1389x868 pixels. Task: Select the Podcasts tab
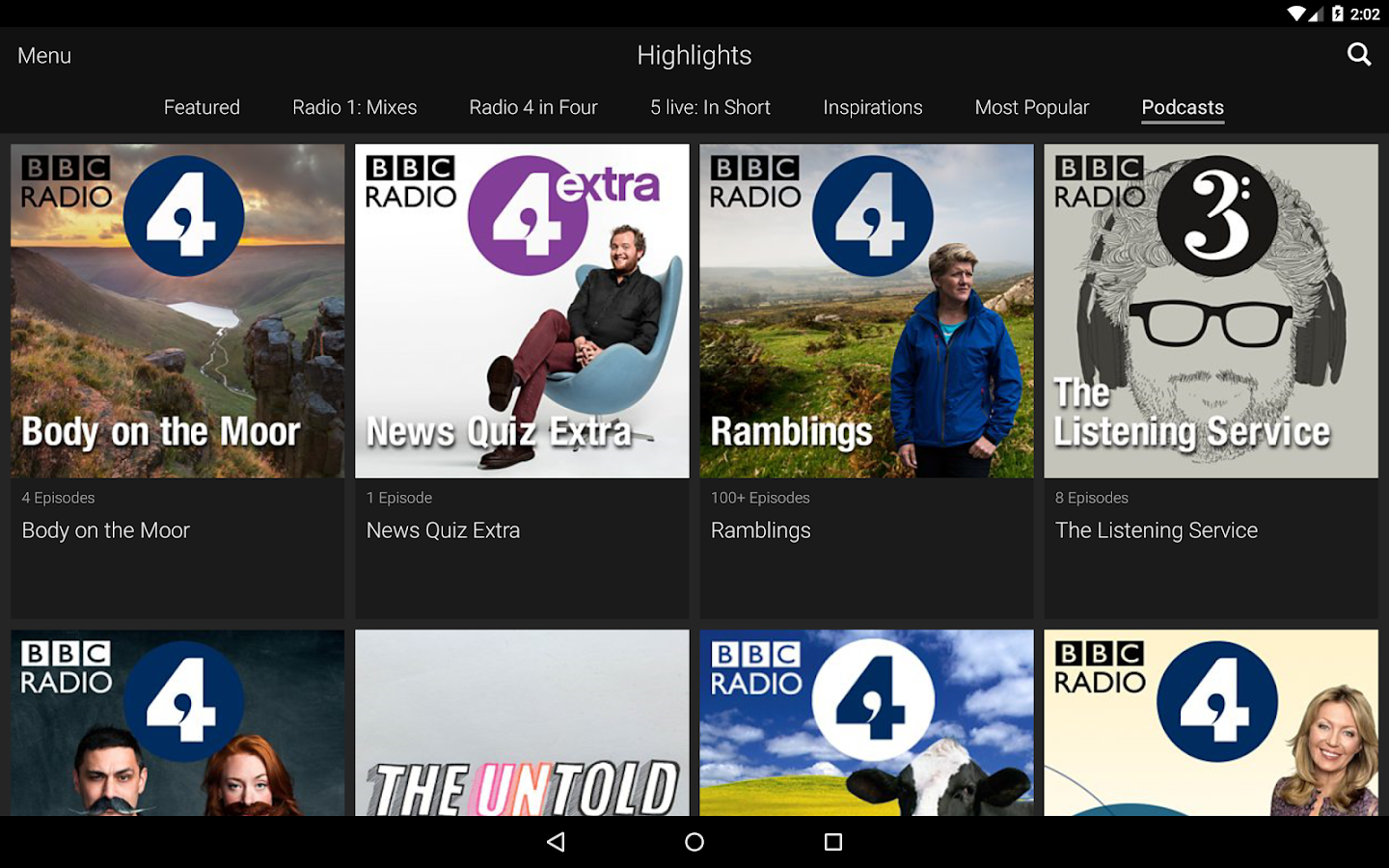tap(1183, 107)
